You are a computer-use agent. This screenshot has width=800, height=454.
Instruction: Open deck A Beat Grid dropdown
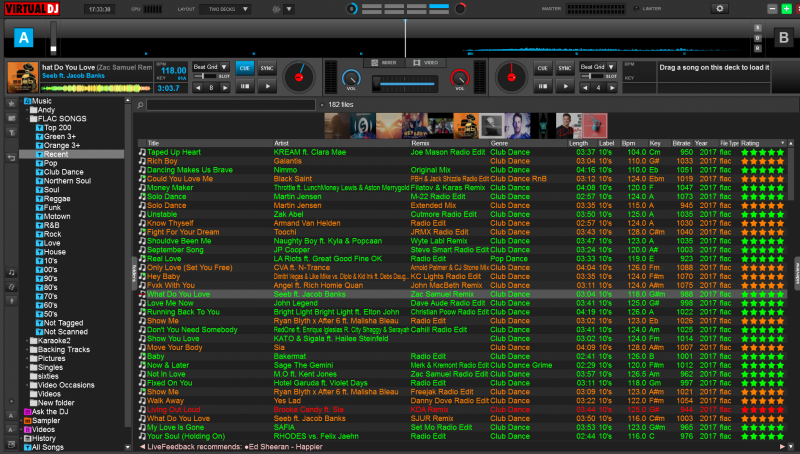[211, 67]
